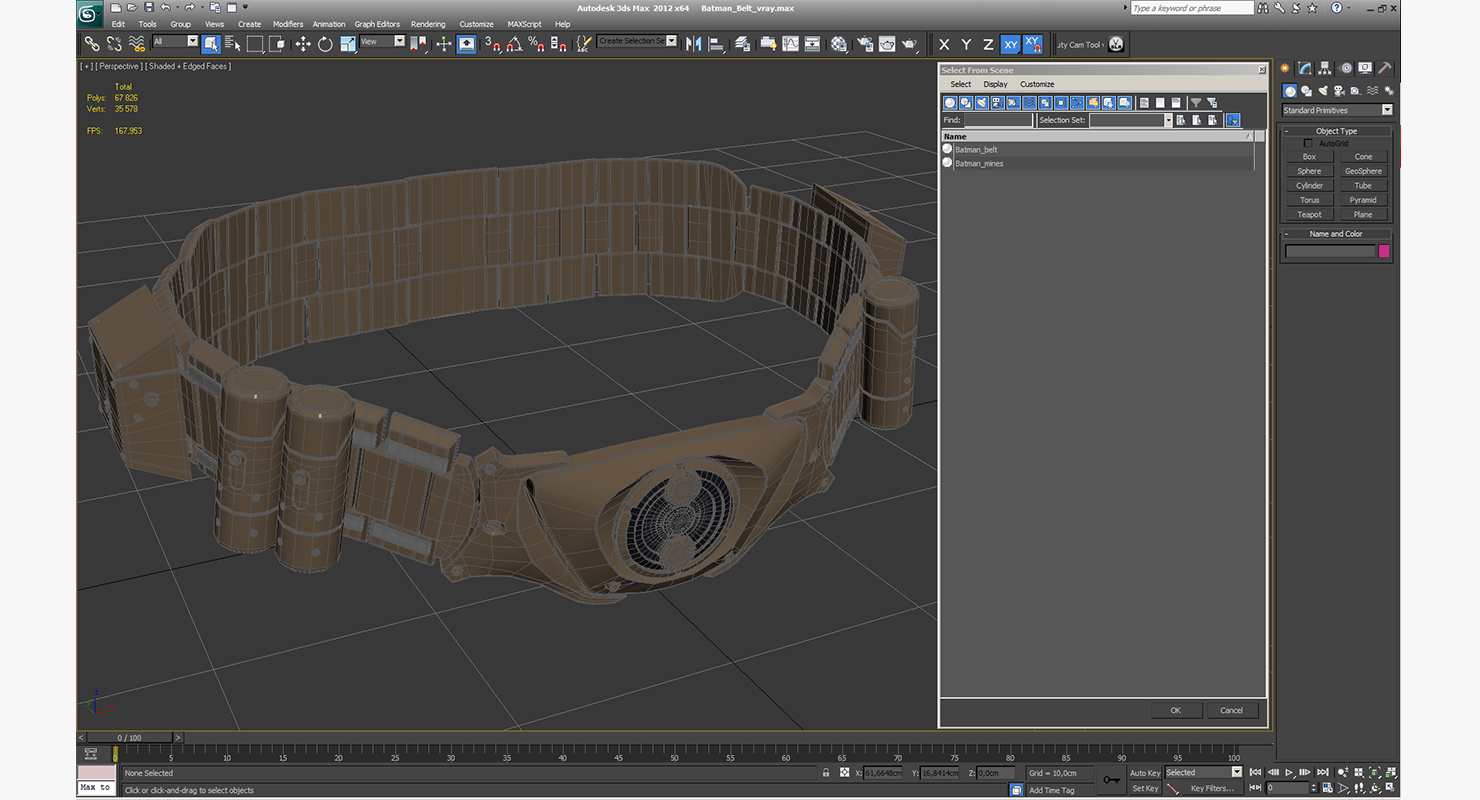
Task: Open Customize menu in Select From Scene
Action: click(x=1037, y=84)
